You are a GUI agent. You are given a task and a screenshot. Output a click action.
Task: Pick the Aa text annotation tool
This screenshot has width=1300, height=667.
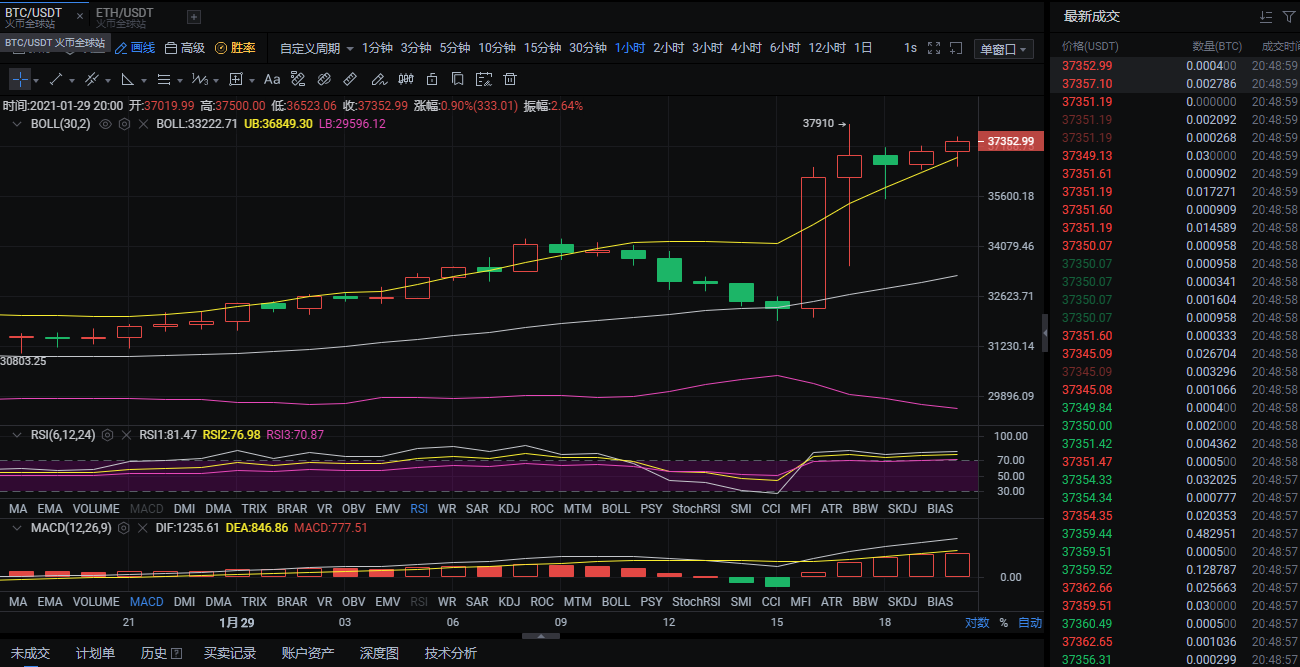272,79
